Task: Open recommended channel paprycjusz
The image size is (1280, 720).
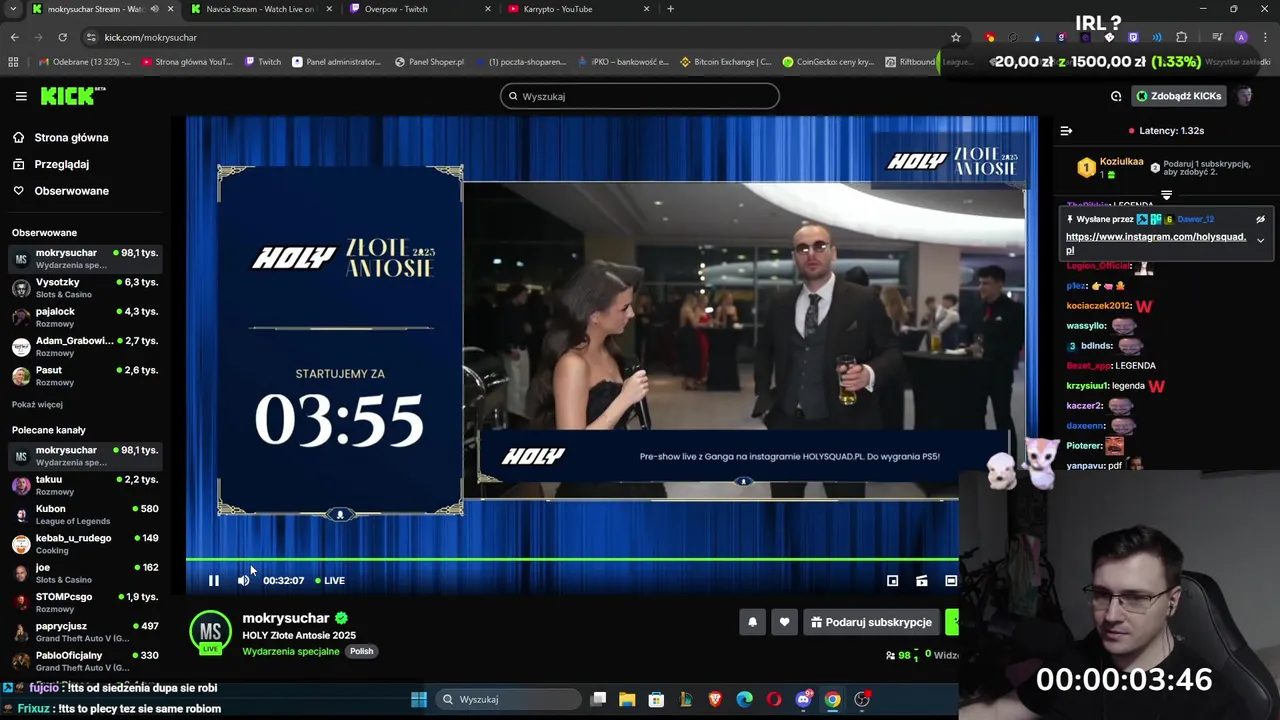Action: coord(85,632)
